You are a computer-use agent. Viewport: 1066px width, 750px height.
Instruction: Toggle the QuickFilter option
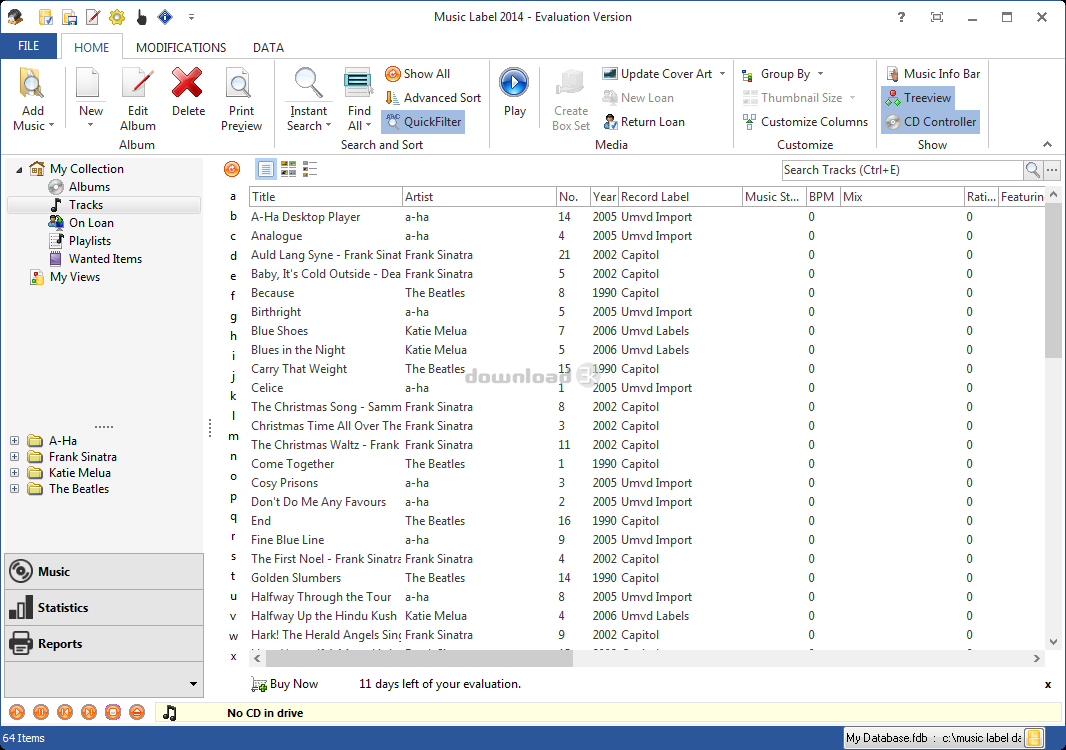[x=423, y=122]
